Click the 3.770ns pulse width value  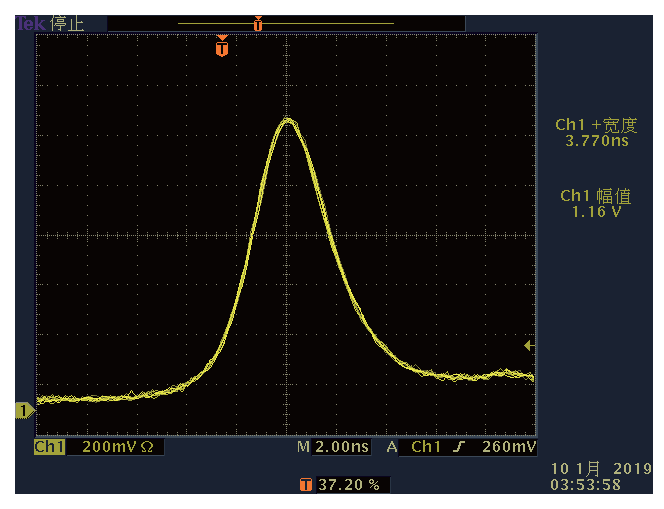596,141
